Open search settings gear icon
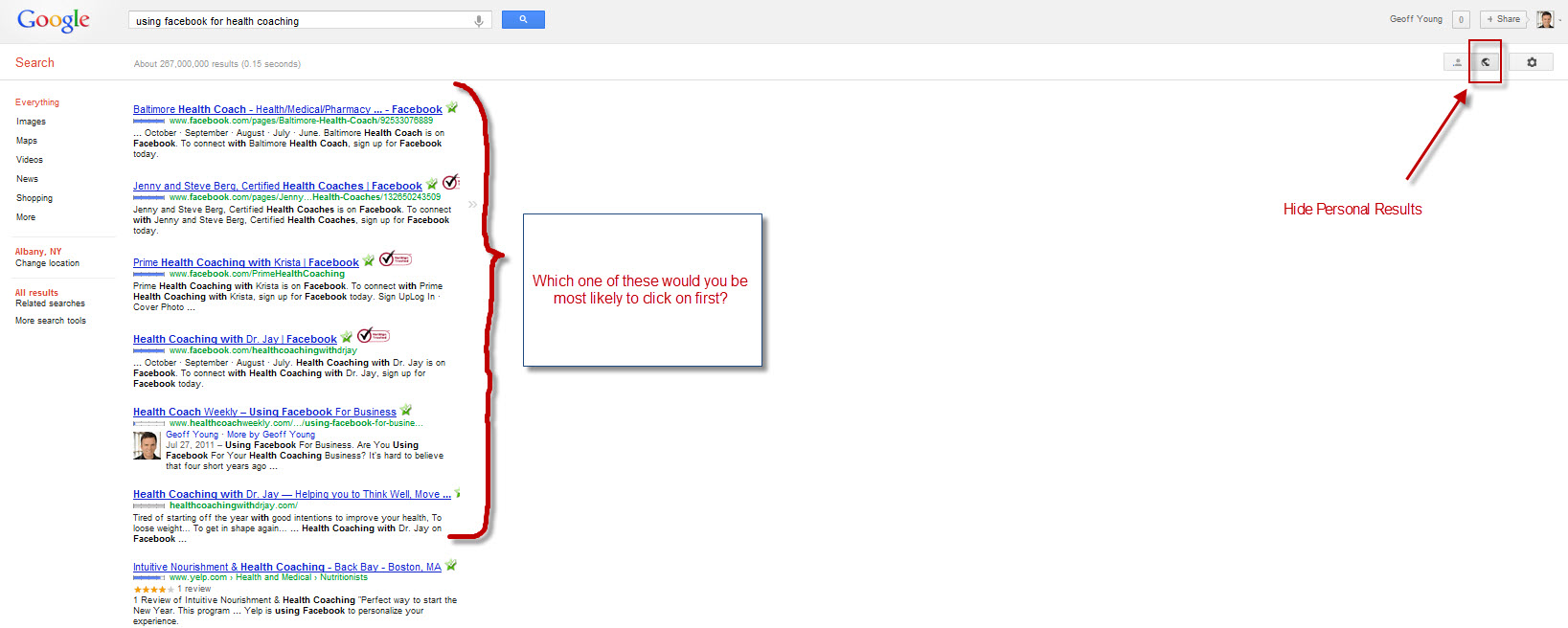 1532,62
